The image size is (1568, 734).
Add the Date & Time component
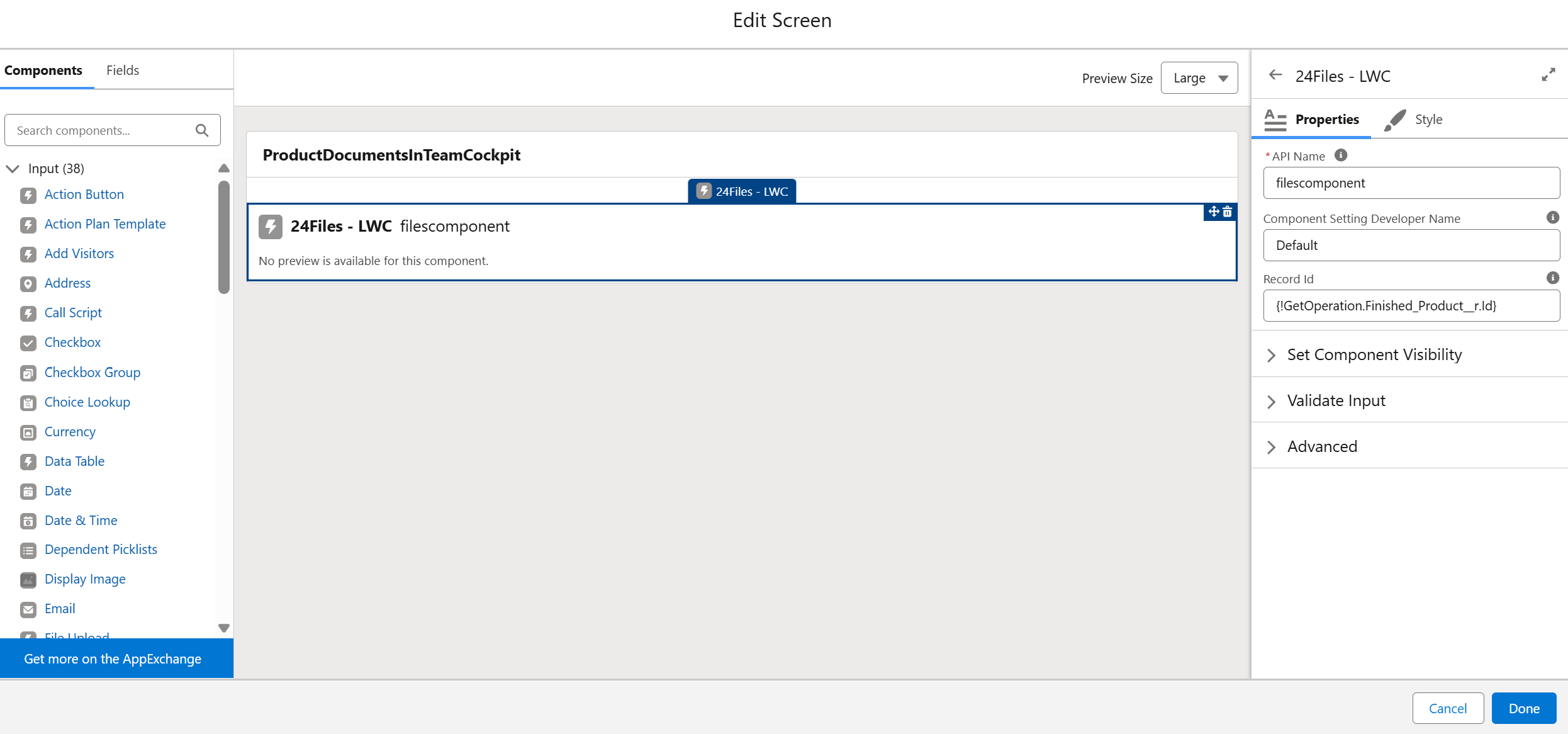click(81, 521)
